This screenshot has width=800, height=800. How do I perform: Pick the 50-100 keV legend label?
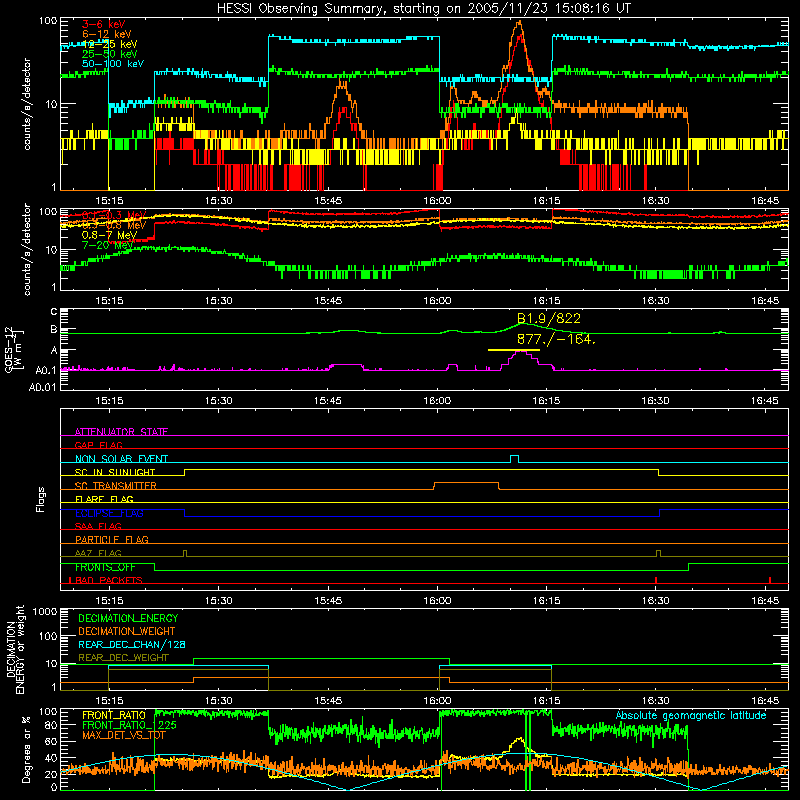[x=113, y=64]
